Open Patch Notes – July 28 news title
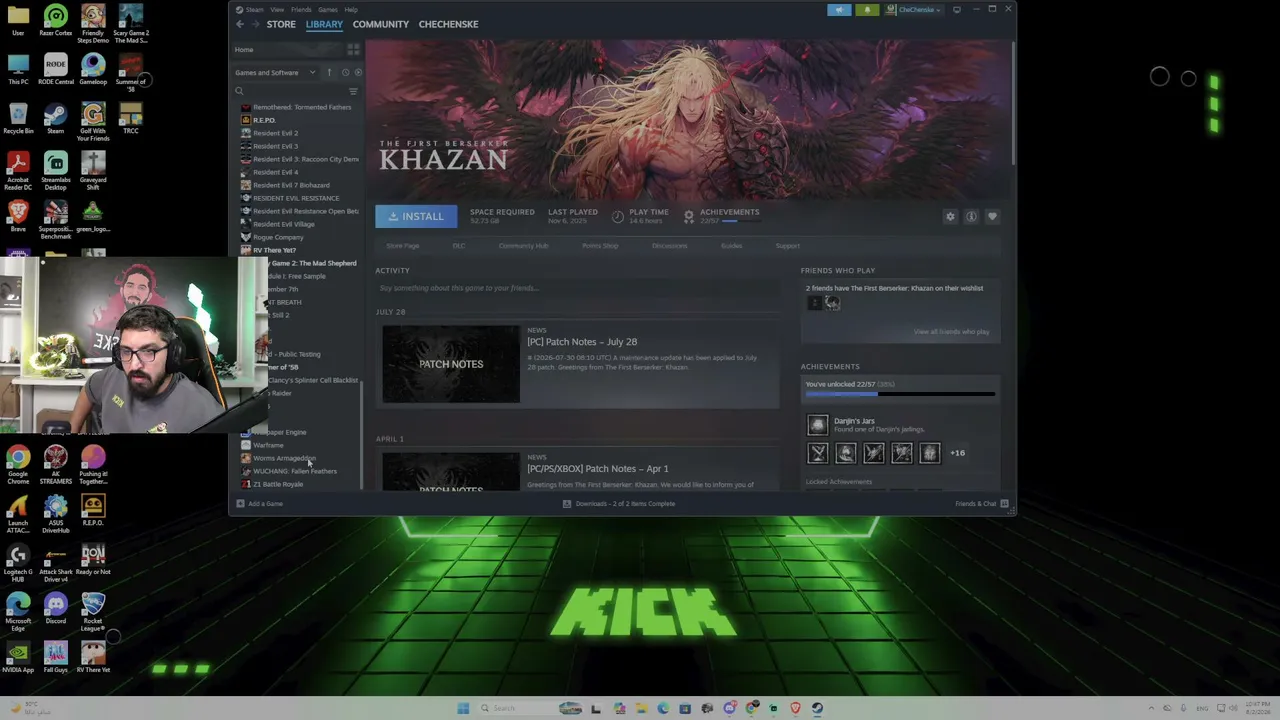The width and height of the screenshot is (1280, 720). coord(582,342)
